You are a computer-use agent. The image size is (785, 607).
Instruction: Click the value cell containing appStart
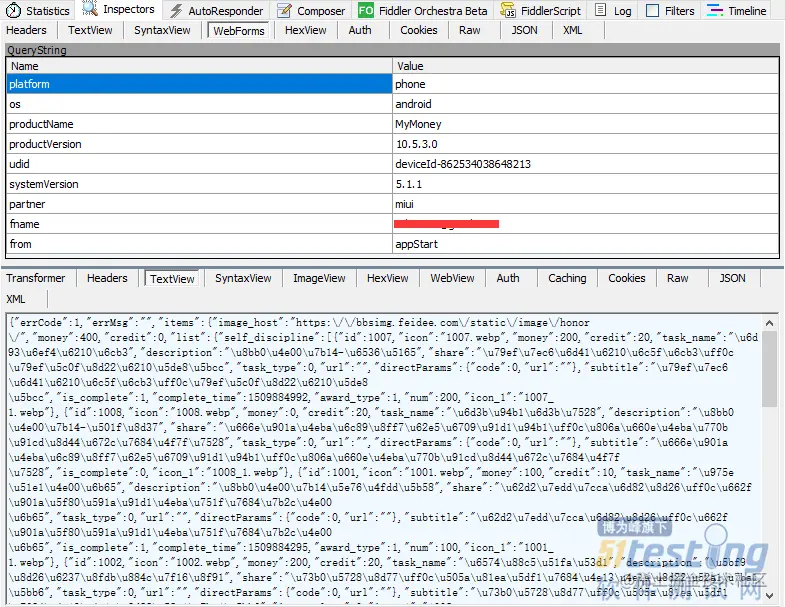(x=585, y=244)
